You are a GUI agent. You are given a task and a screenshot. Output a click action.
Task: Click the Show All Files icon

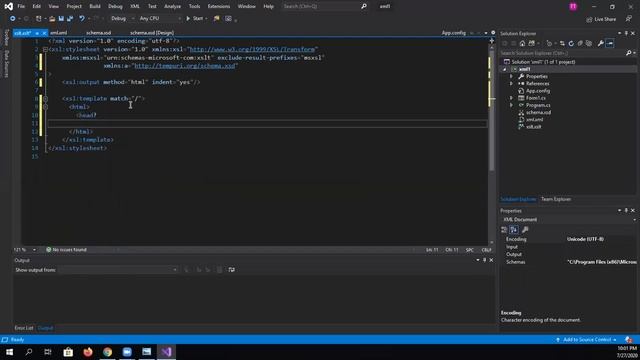tap(589, 43)
